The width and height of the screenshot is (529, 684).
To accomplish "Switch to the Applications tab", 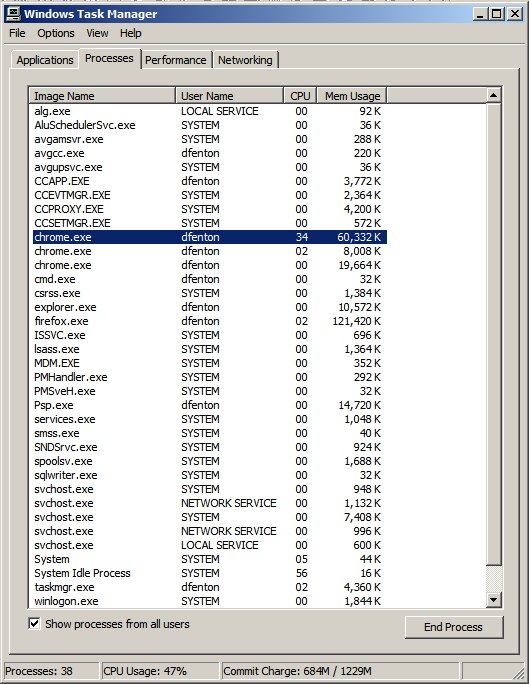I will (x=45, y=60).
